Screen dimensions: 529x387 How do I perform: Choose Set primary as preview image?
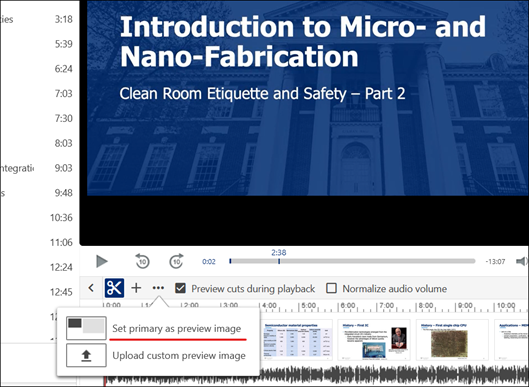(177, 329)
